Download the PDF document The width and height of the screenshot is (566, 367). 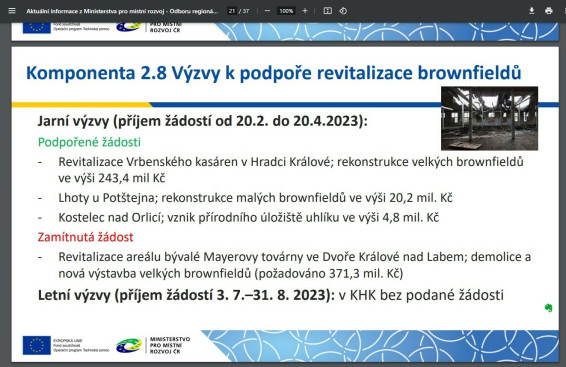click(531, 11)
